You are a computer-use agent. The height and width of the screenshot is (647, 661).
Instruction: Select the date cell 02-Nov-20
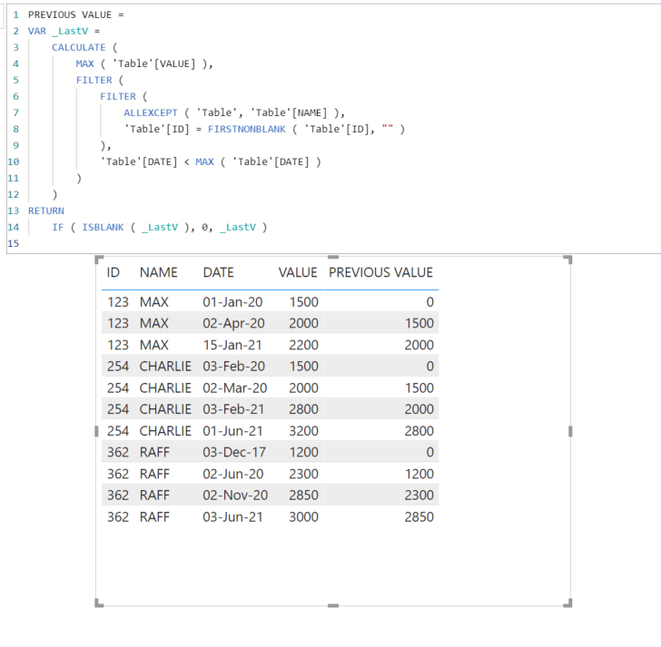click(235, 495)
